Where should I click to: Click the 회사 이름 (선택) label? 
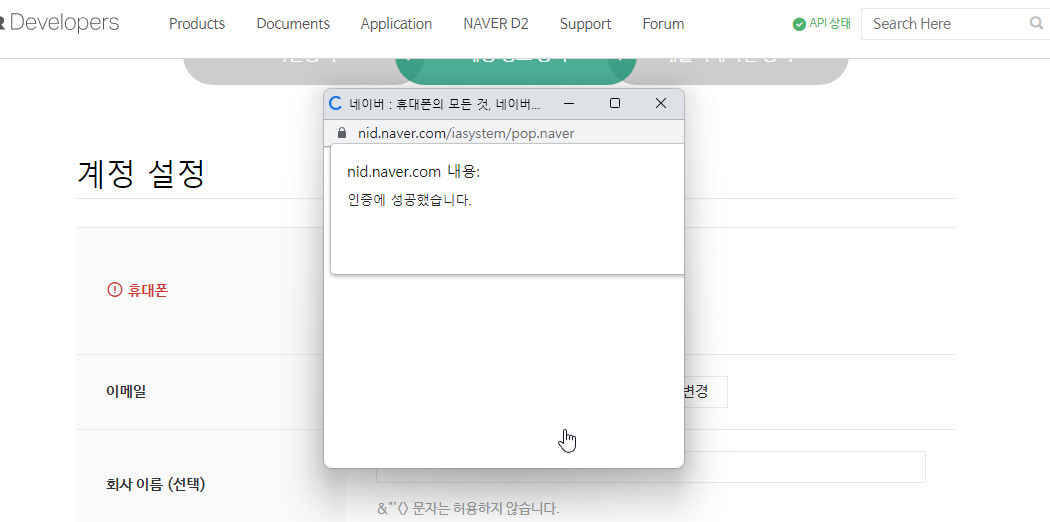tap(155, 484)
